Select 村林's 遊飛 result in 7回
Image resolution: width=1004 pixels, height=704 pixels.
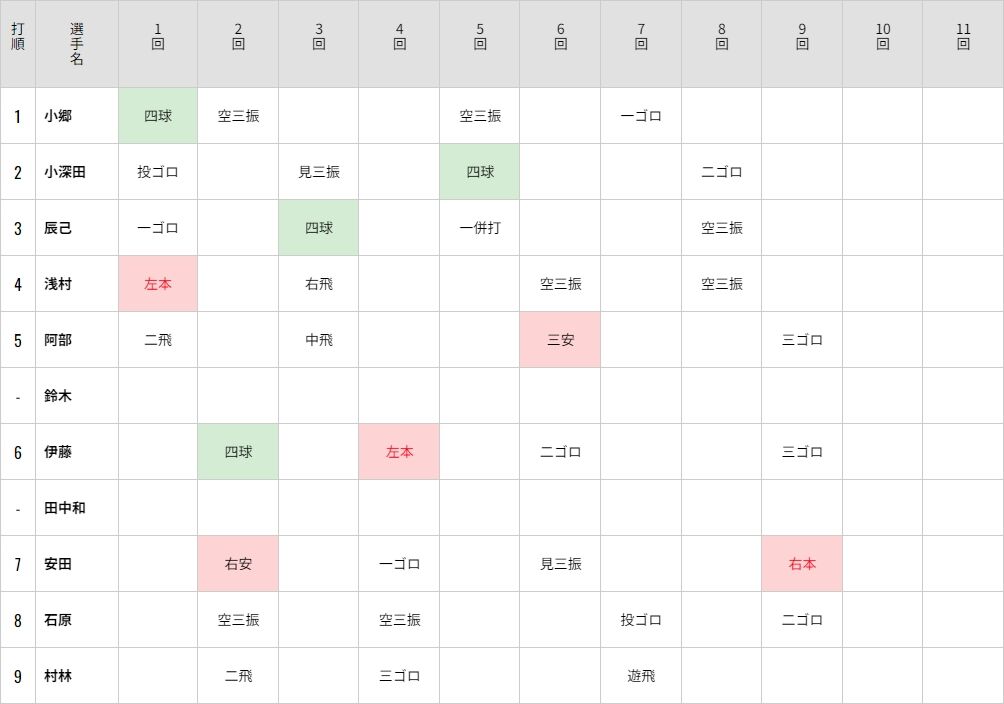(641, 676)
